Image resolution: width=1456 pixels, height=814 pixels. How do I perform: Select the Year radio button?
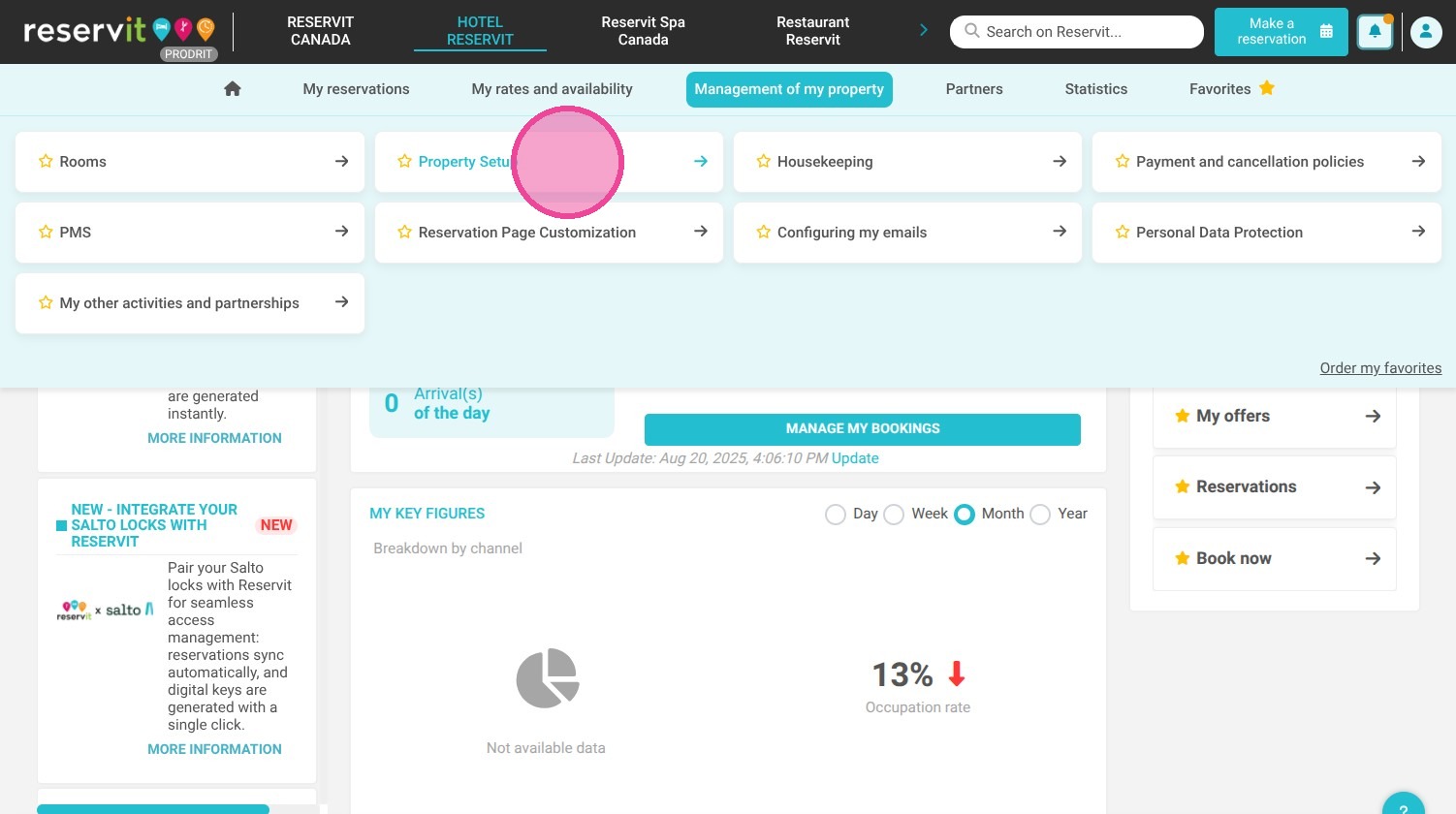pos(1040,515)
